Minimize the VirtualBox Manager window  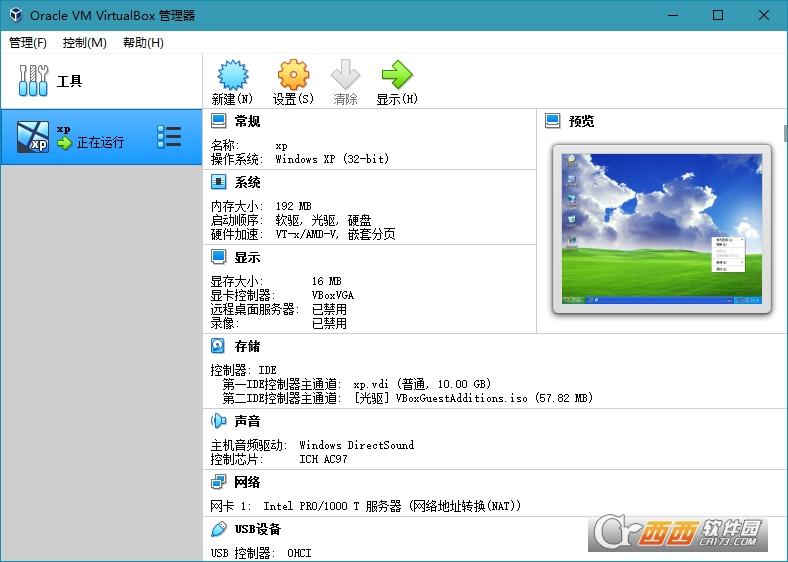(673, 15)
